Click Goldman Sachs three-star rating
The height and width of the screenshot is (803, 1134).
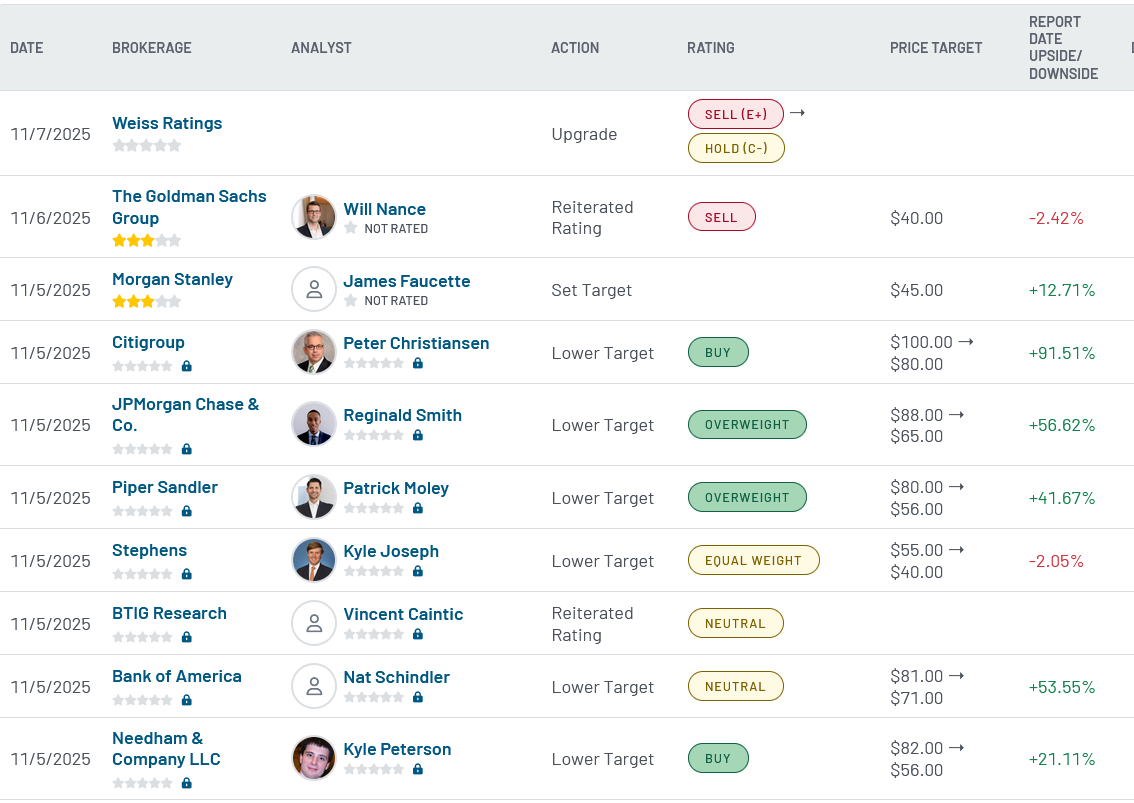coord(147,241)
